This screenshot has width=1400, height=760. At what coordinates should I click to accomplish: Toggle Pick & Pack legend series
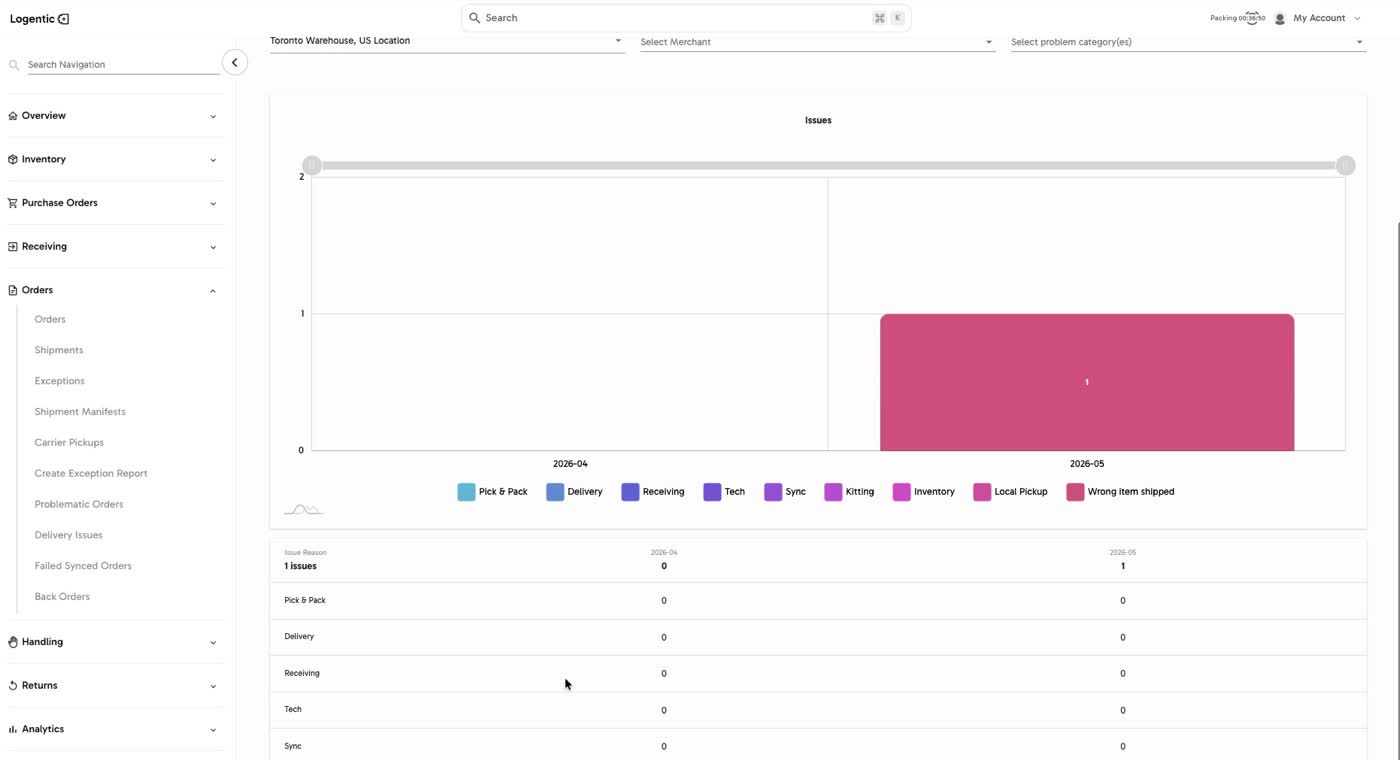492,492
